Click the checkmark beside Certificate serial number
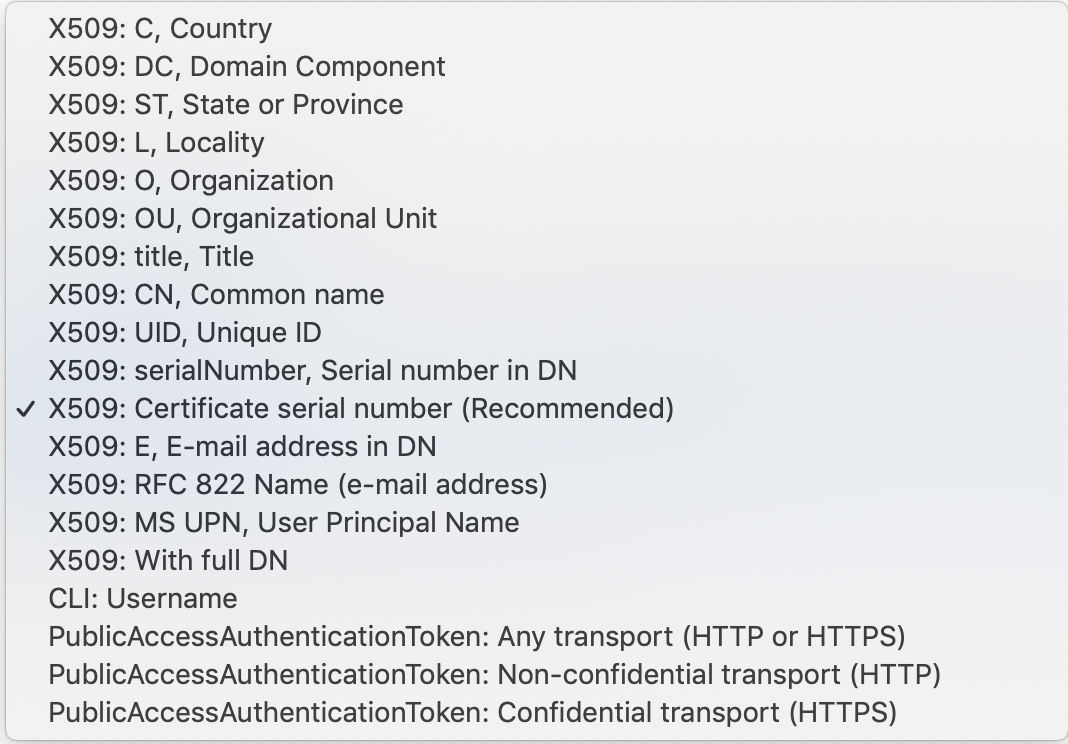The width and height of the screenshot is (1068, 744). (28, 409)
